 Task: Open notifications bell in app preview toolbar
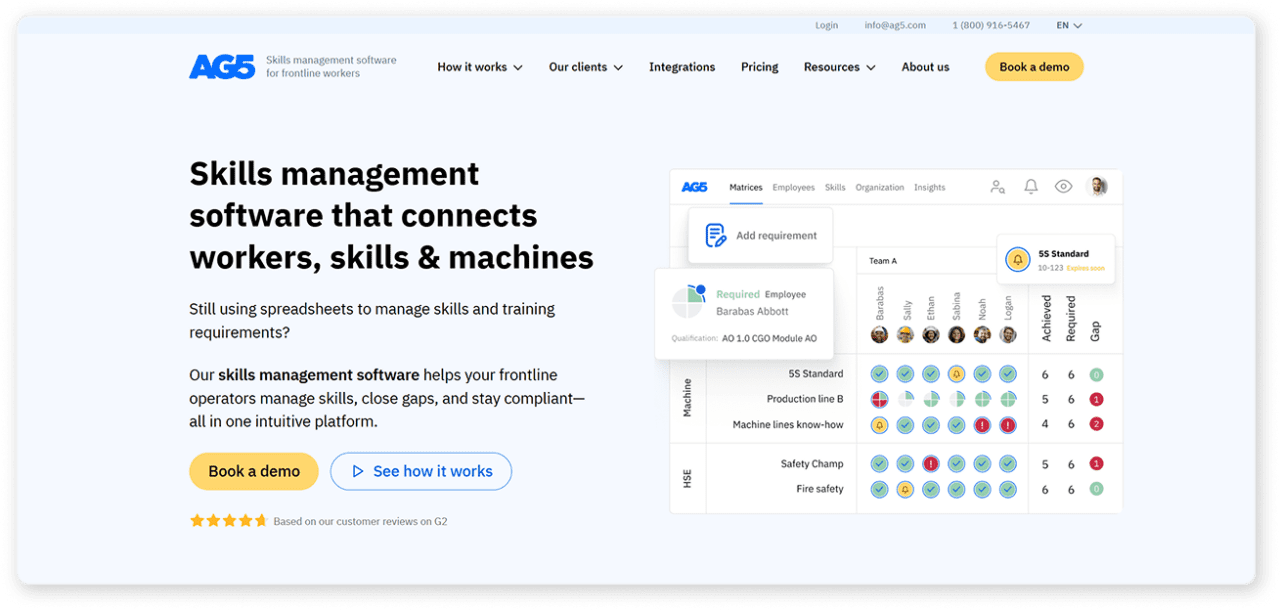point(1031,187)
